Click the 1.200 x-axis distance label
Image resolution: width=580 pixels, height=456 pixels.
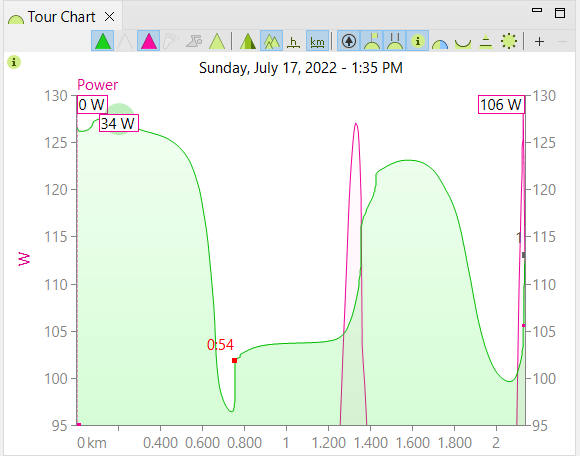tap(328, 443)
